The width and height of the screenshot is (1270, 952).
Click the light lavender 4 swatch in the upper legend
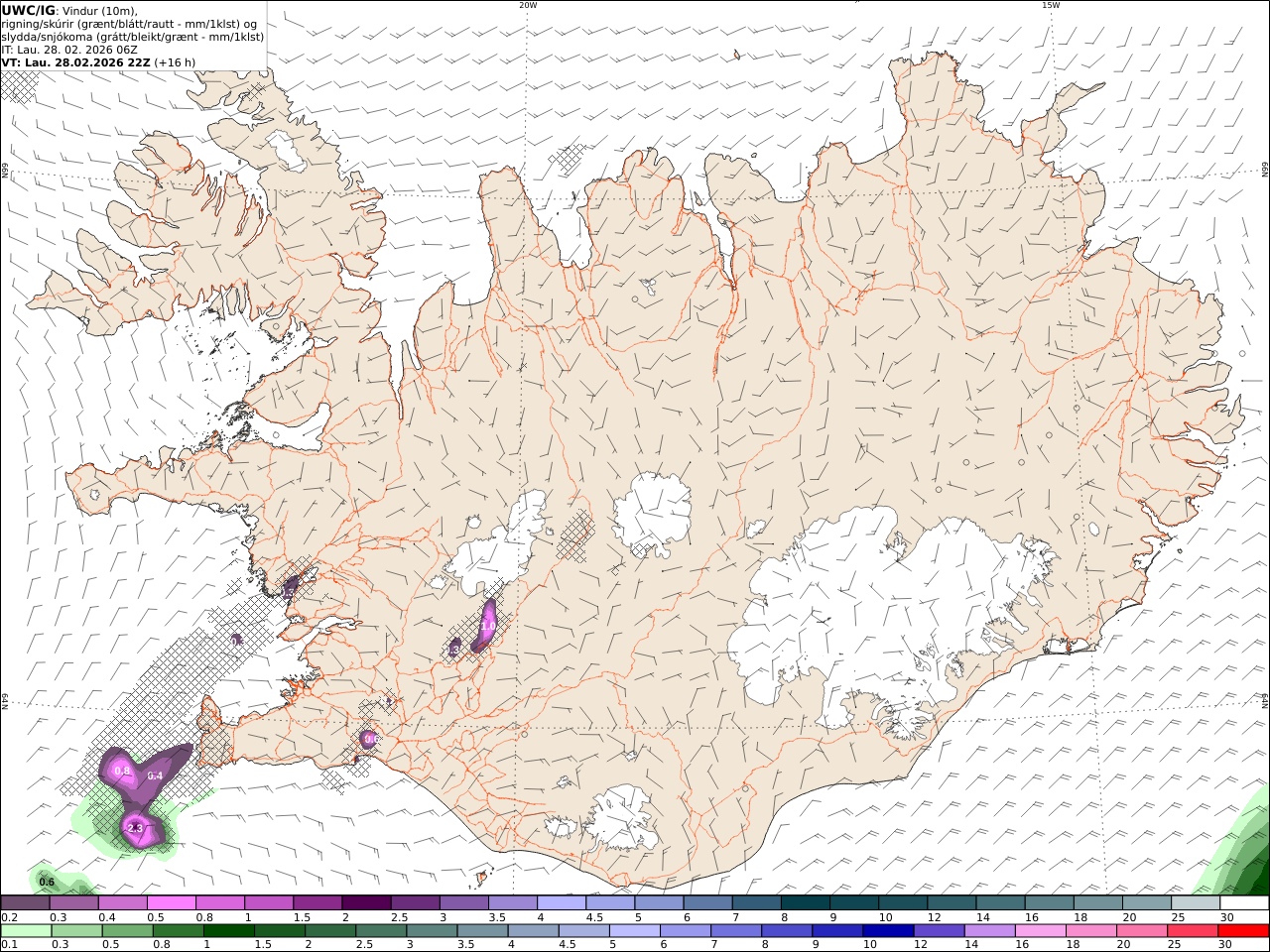tap(562, 903)
